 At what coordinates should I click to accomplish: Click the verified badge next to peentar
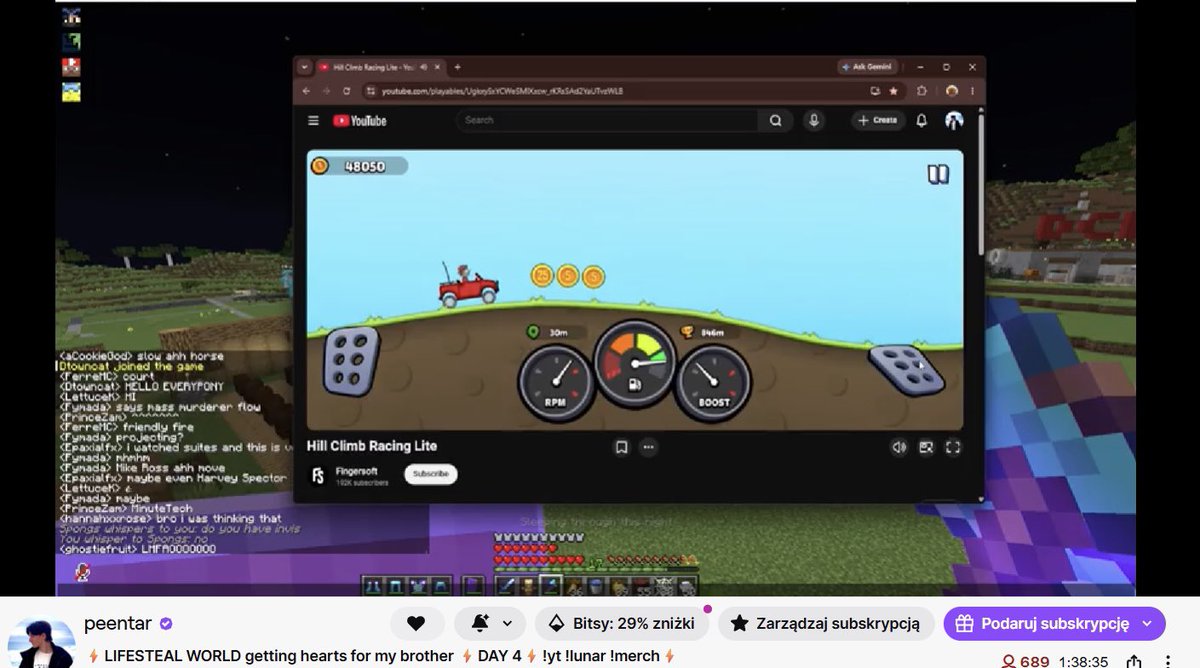[x=166, y=623]
